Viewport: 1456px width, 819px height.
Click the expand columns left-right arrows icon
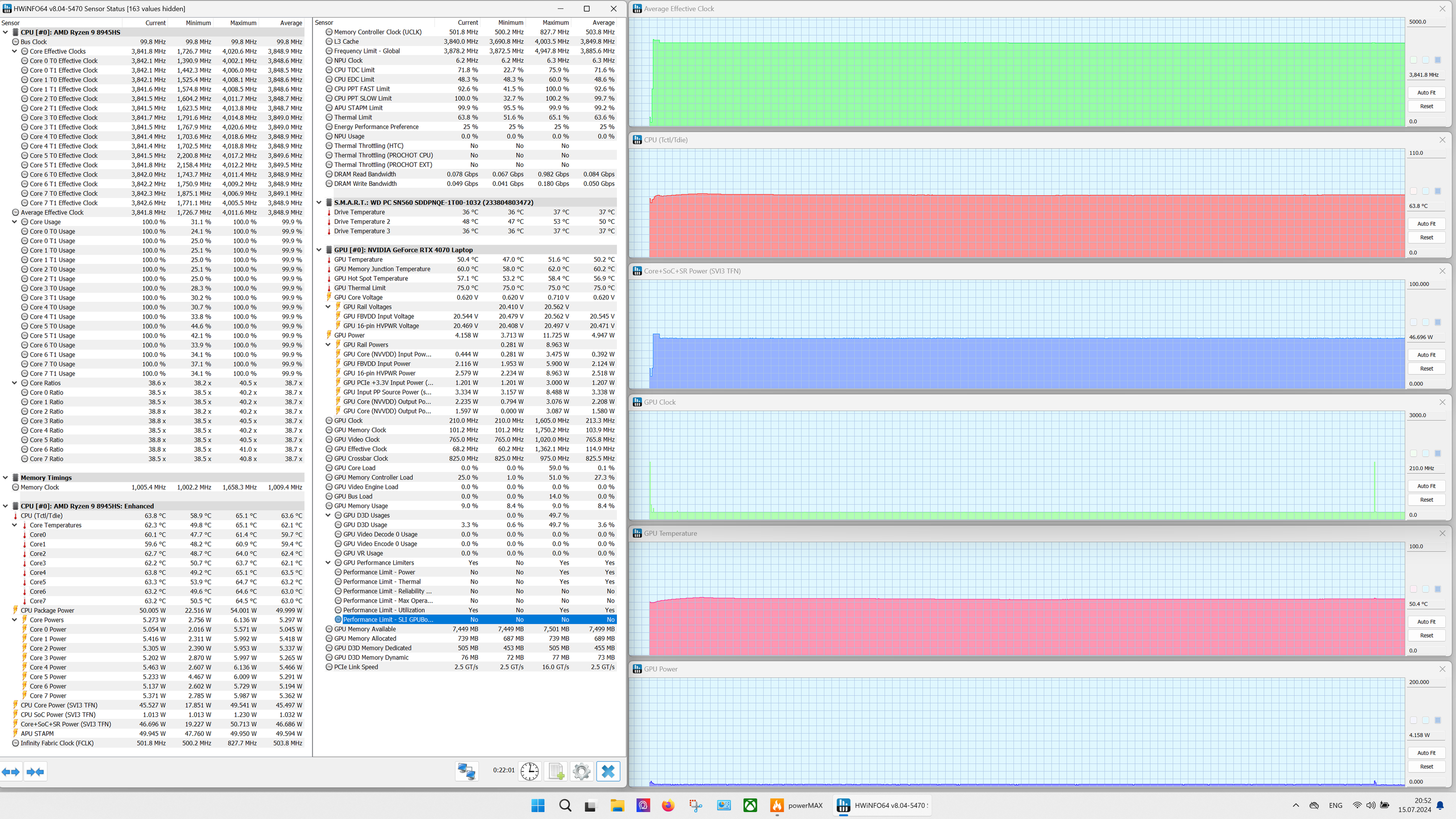(x=11, y=771)
